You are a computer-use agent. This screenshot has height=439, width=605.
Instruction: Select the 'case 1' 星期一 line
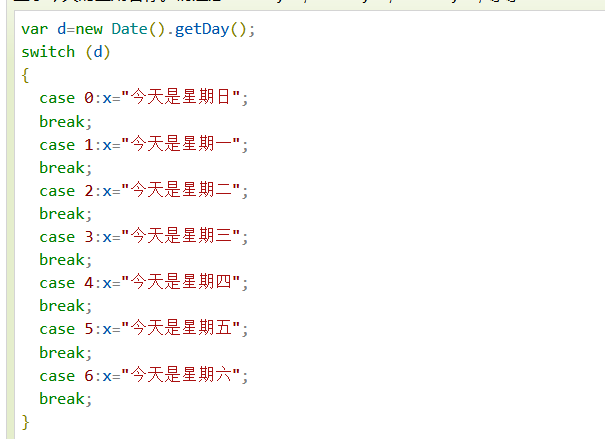pyautogui.click(x=144, y=145)
